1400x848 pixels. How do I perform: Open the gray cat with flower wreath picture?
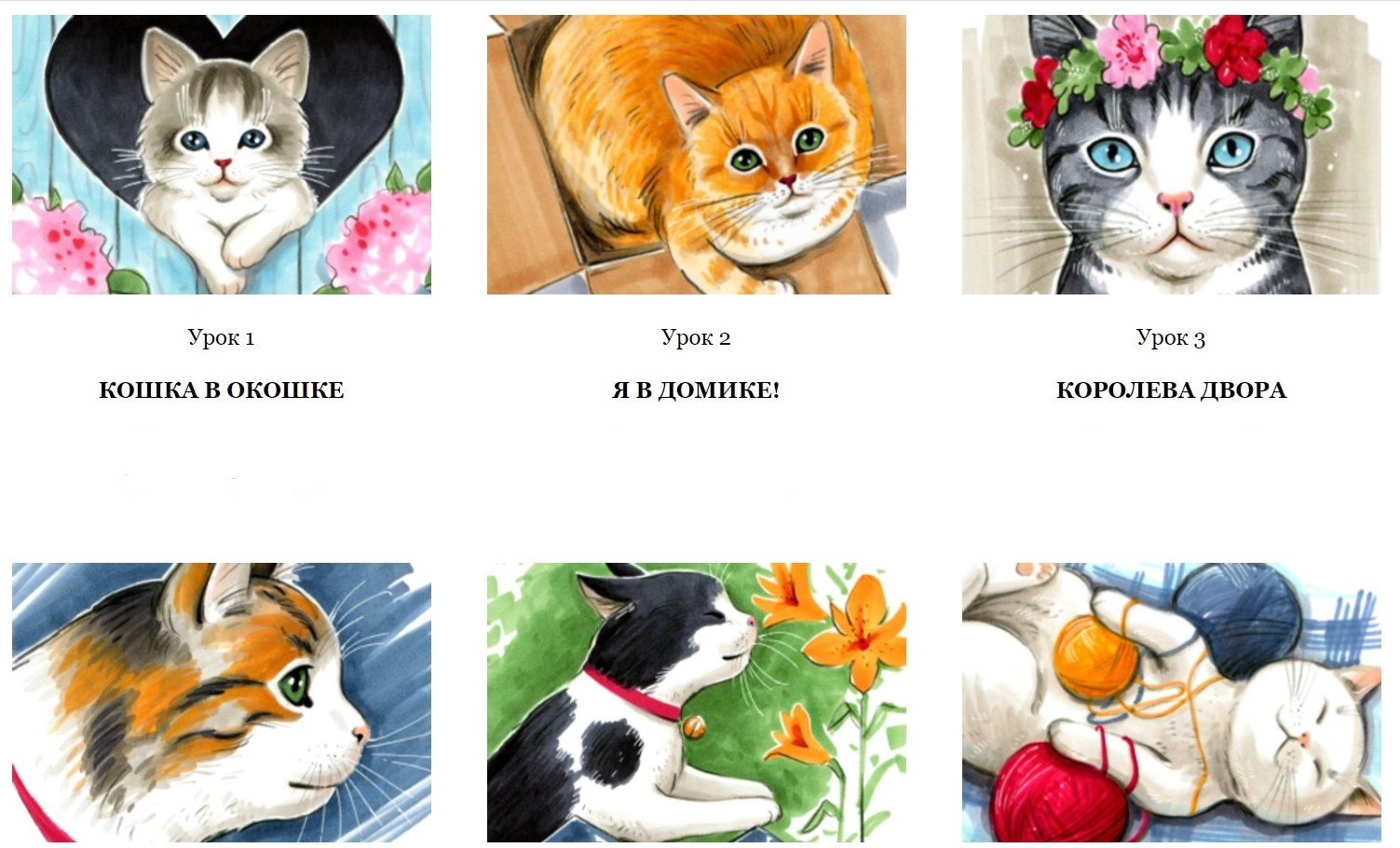(x=1172, y=155)
